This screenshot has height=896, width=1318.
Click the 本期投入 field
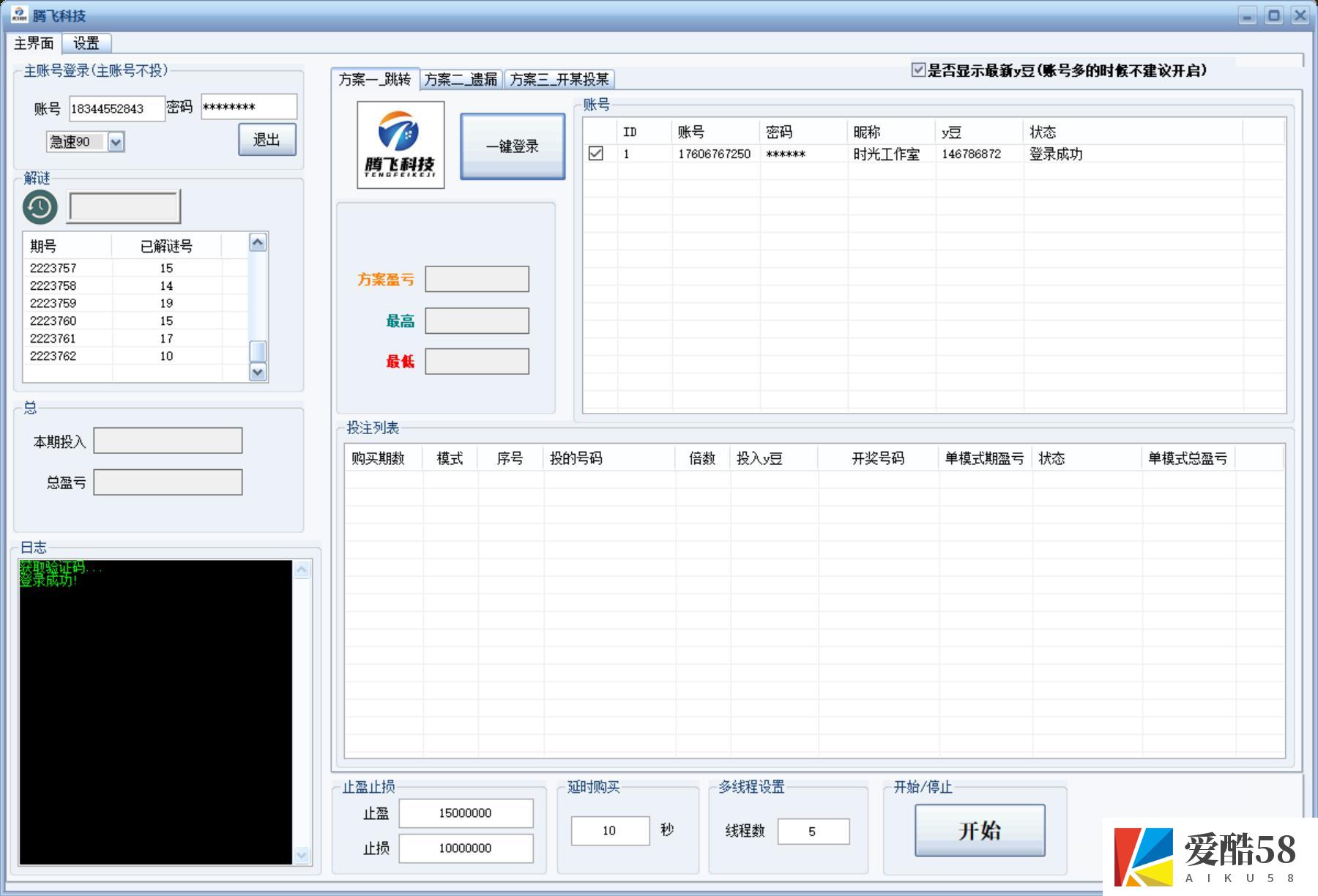pyautogui.click(x=168, y=441)
